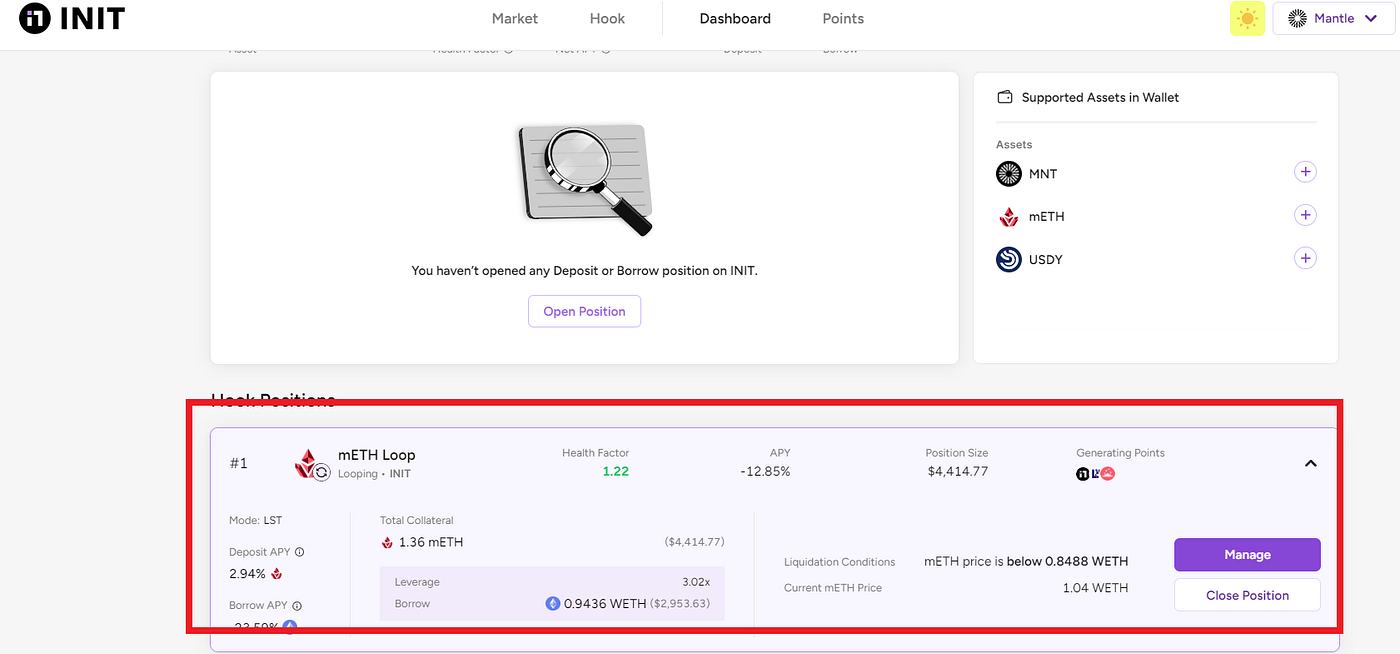Open the Points tab

click(843, 18)
